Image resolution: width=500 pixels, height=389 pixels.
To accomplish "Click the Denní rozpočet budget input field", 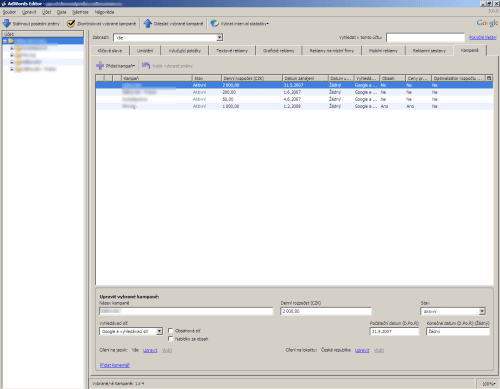I will pos(326,311).
